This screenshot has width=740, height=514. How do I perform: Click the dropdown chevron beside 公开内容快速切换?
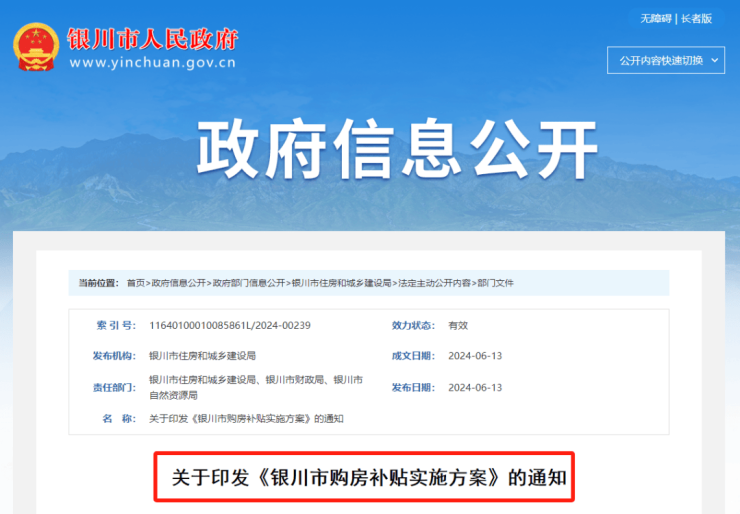[715, 60]
